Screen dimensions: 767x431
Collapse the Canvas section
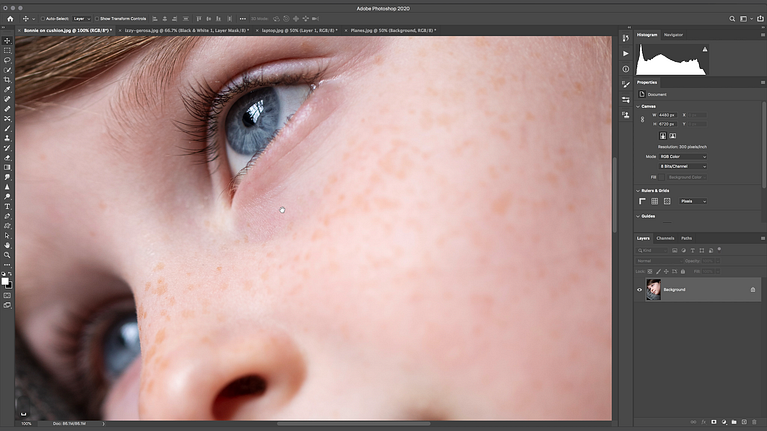[638, 106]
